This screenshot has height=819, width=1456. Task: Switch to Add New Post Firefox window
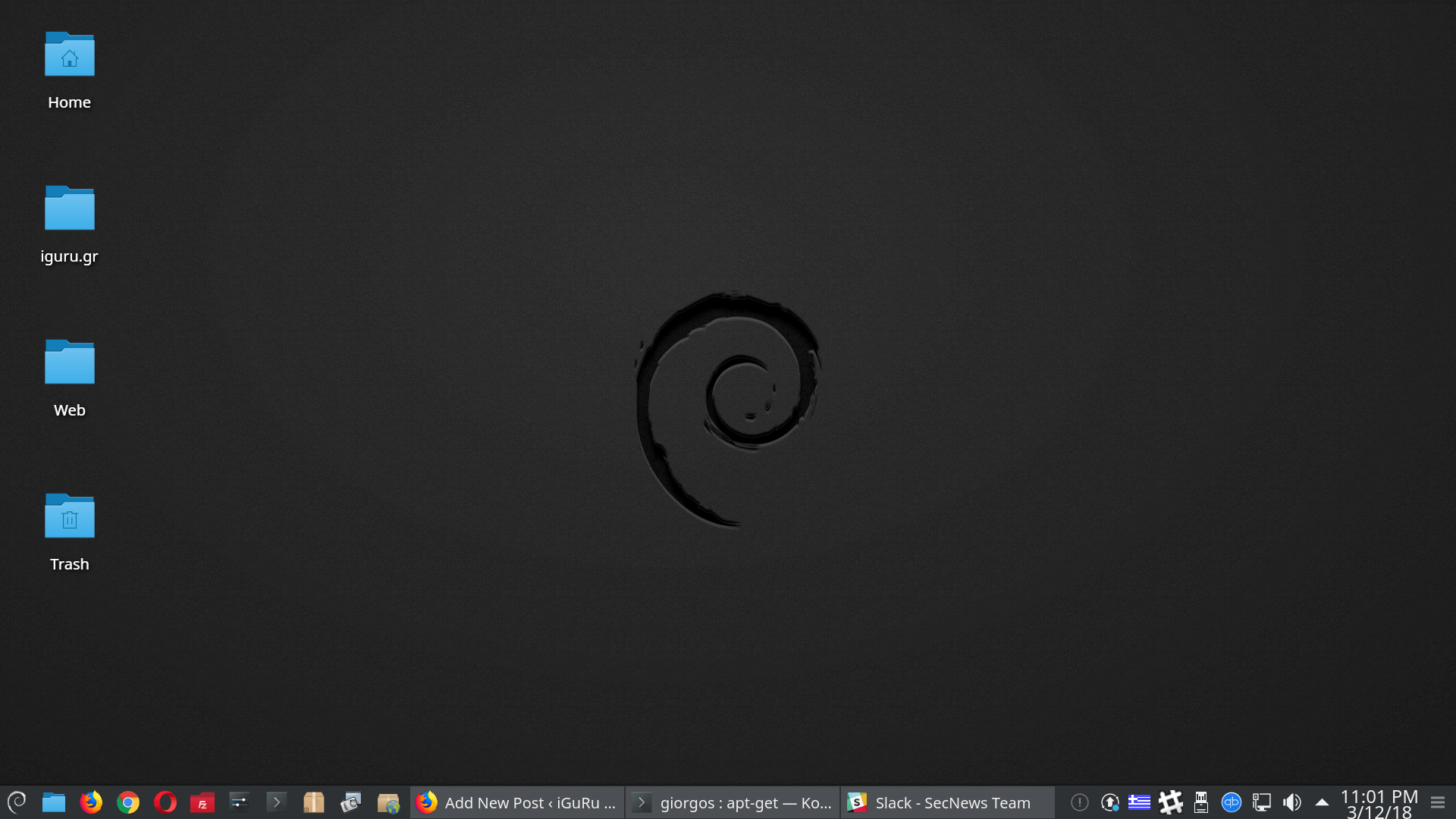(517, 802)
